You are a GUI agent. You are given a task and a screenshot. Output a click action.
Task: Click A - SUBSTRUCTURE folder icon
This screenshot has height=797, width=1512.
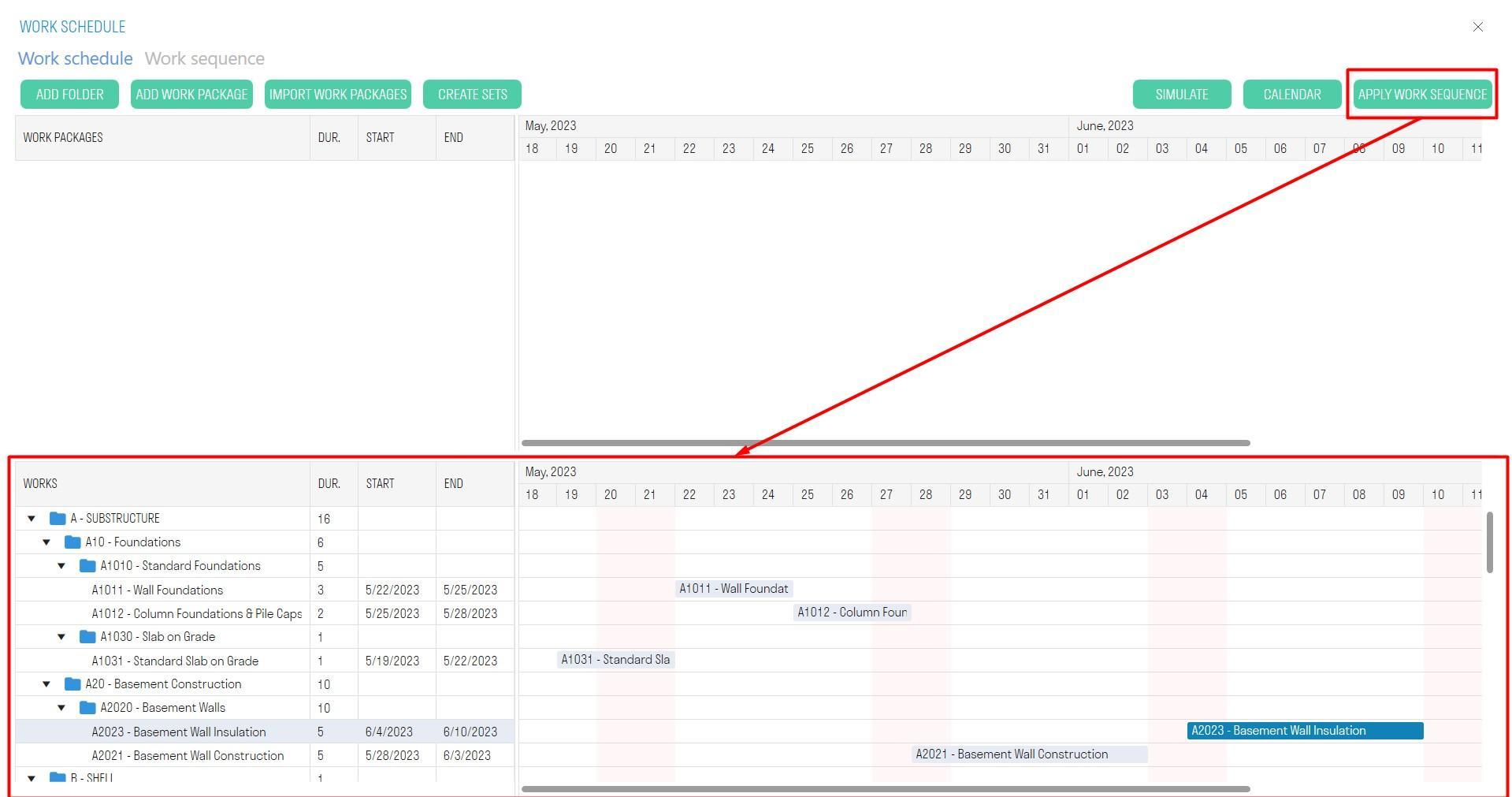pos(57,519)
